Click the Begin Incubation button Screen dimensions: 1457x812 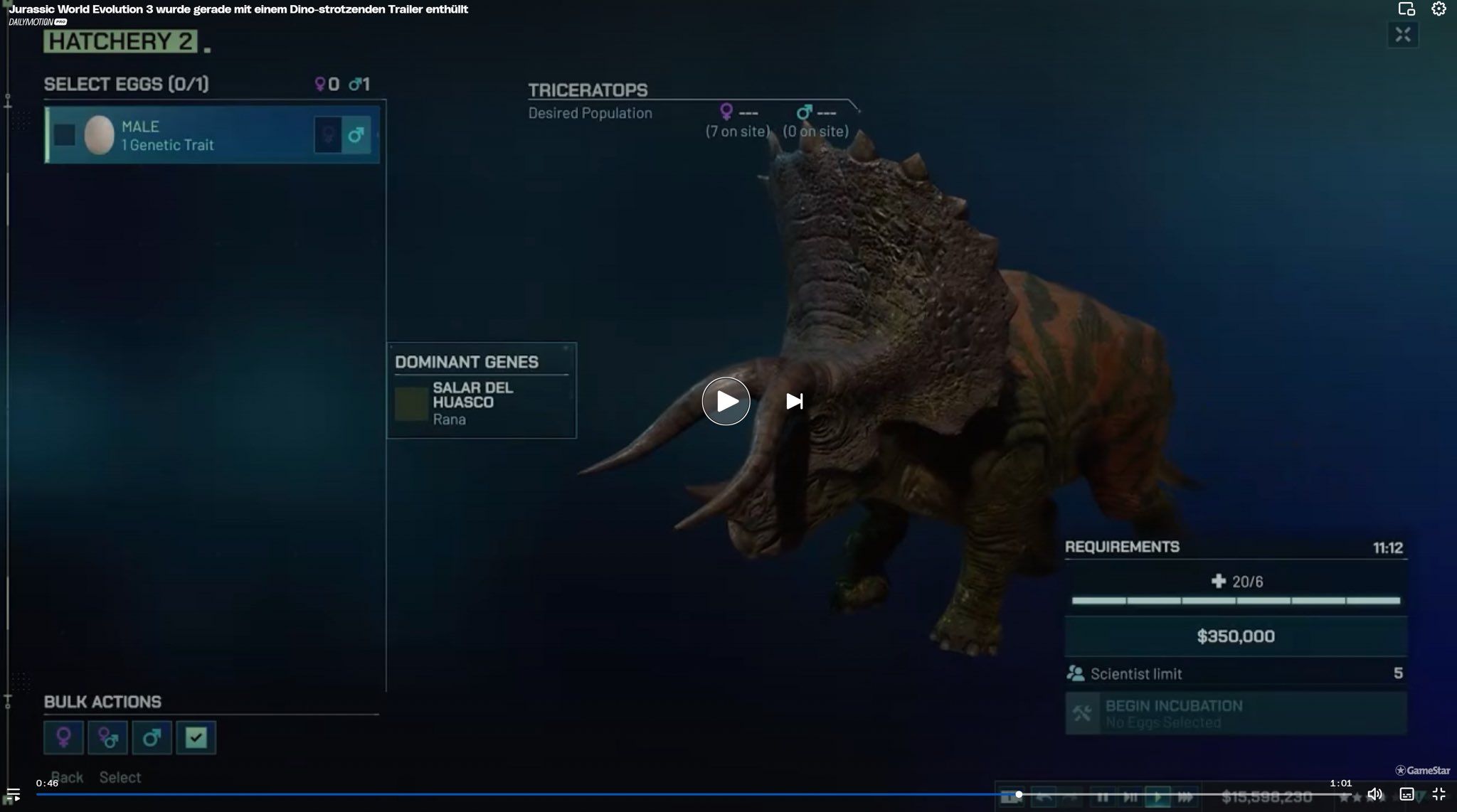[x=1236, y=713]
